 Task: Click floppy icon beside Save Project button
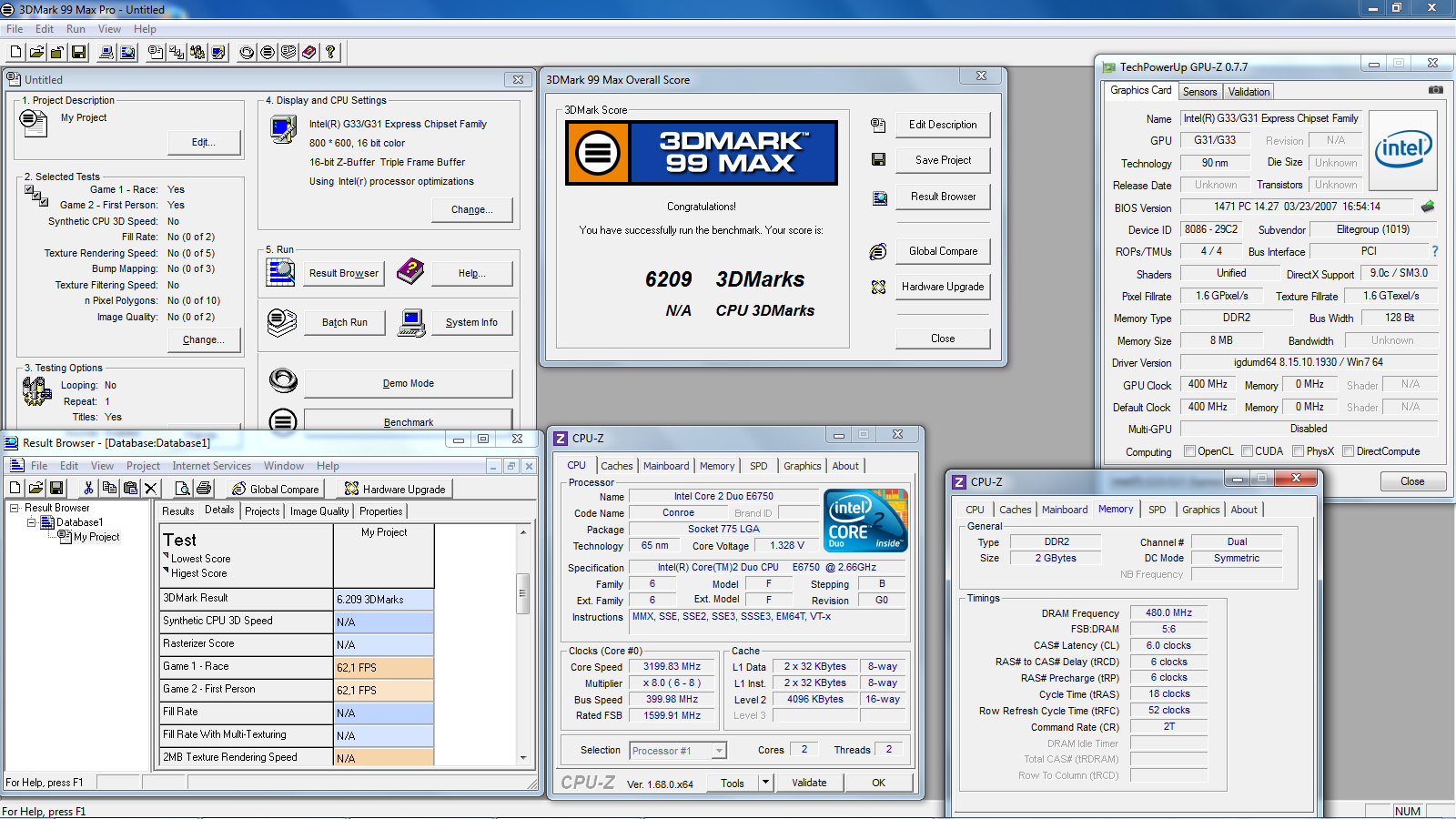(x=878, y=159)
